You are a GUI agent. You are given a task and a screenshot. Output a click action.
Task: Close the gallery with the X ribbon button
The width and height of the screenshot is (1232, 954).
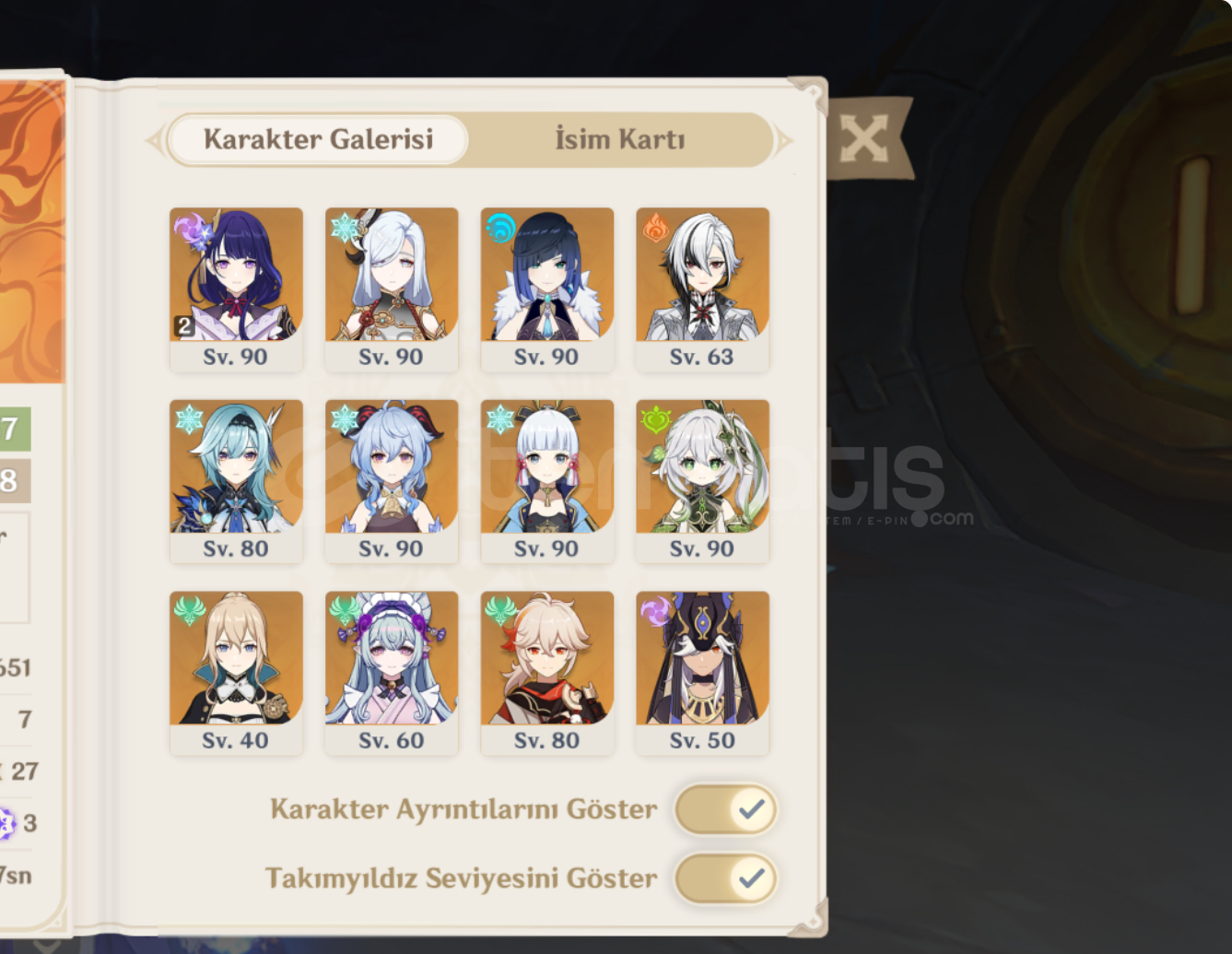[x=864, y=138]
